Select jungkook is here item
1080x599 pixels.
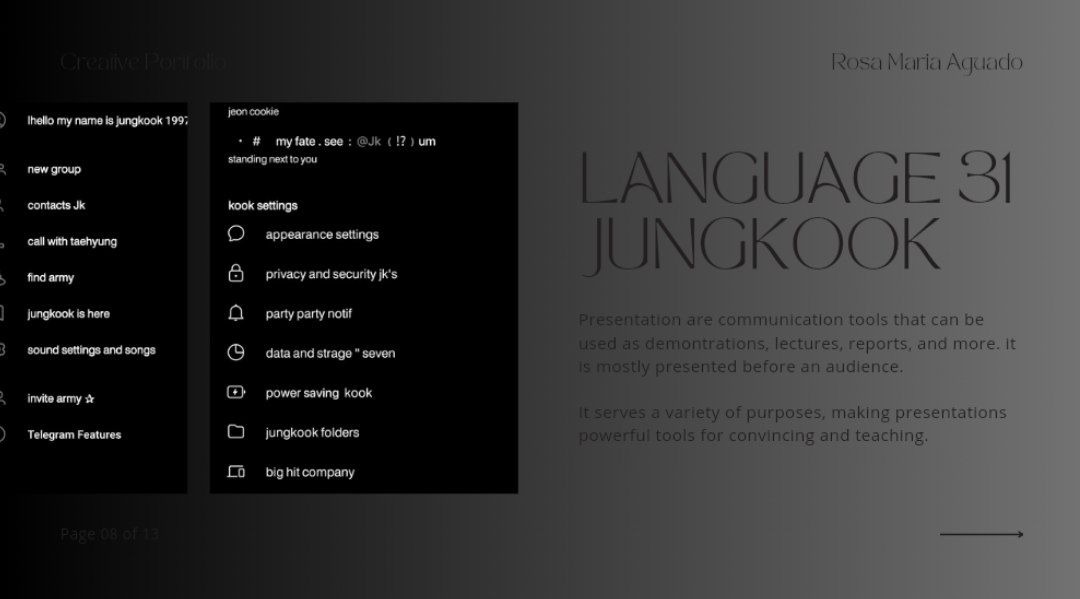tap(68, 314)
